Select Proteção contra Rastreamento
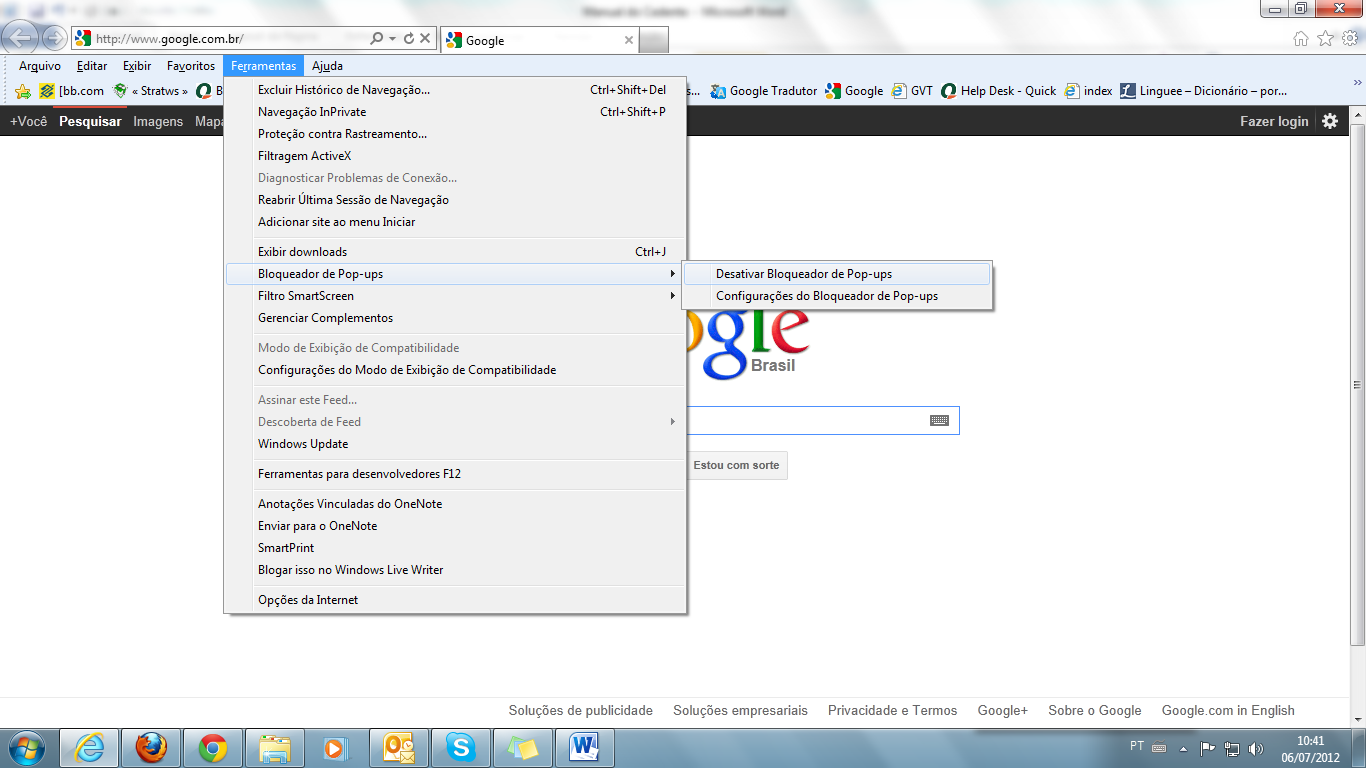 click(x=455, y=134)
